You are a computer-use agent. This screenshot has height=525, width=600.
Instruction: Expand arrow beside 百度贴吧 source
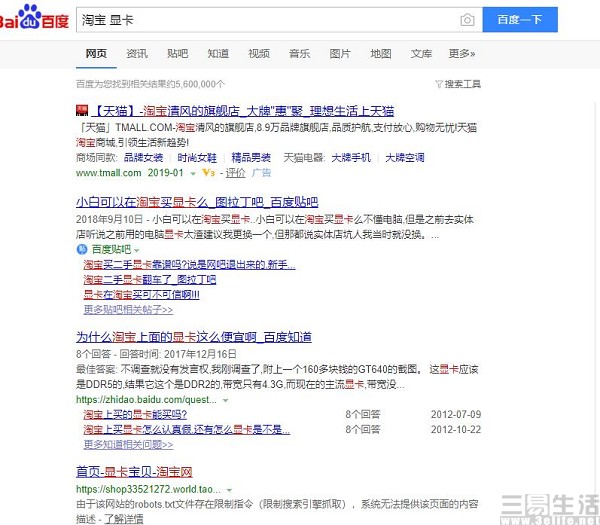coord(137,250)
